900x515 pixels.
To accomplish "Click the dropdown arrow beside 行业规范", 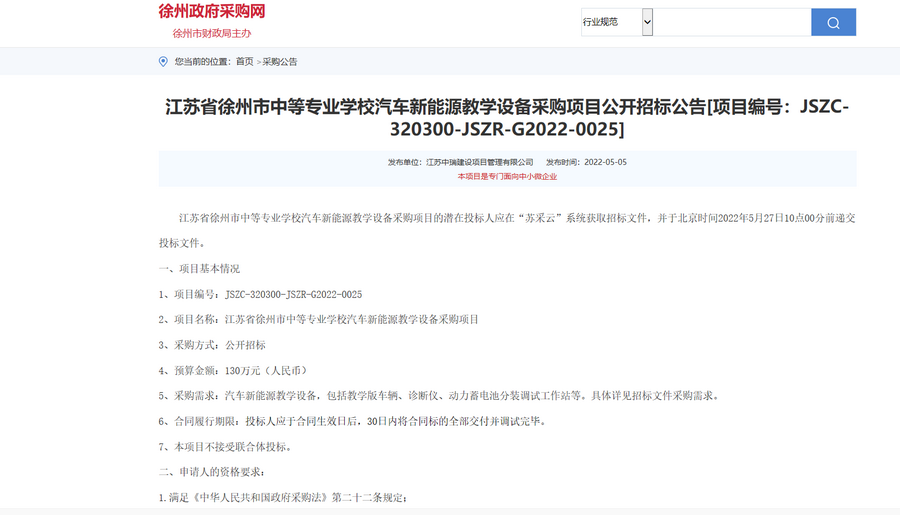I will point(647,22).
